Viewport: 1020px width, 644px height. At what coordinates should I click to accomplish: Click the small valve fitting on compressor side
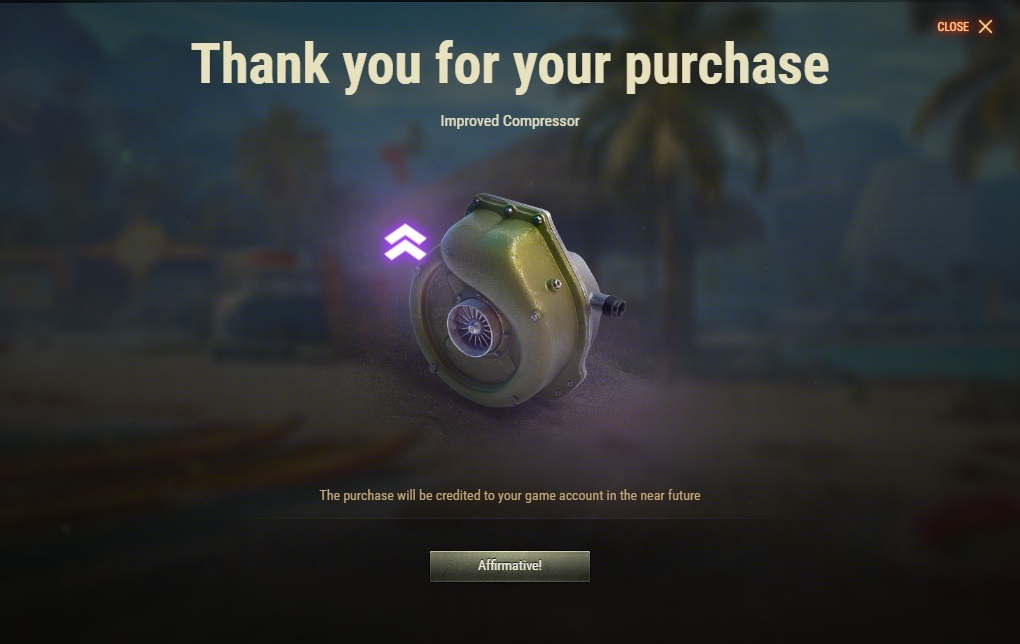[x=555, y=284]
